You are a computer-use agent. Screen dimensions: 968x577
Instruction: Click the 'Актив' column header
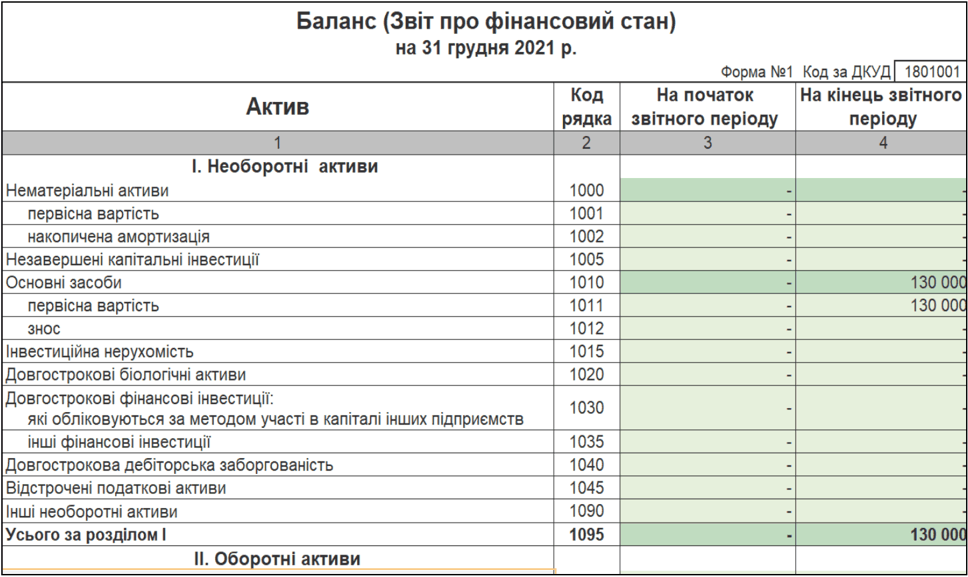(x=277, y=107)
